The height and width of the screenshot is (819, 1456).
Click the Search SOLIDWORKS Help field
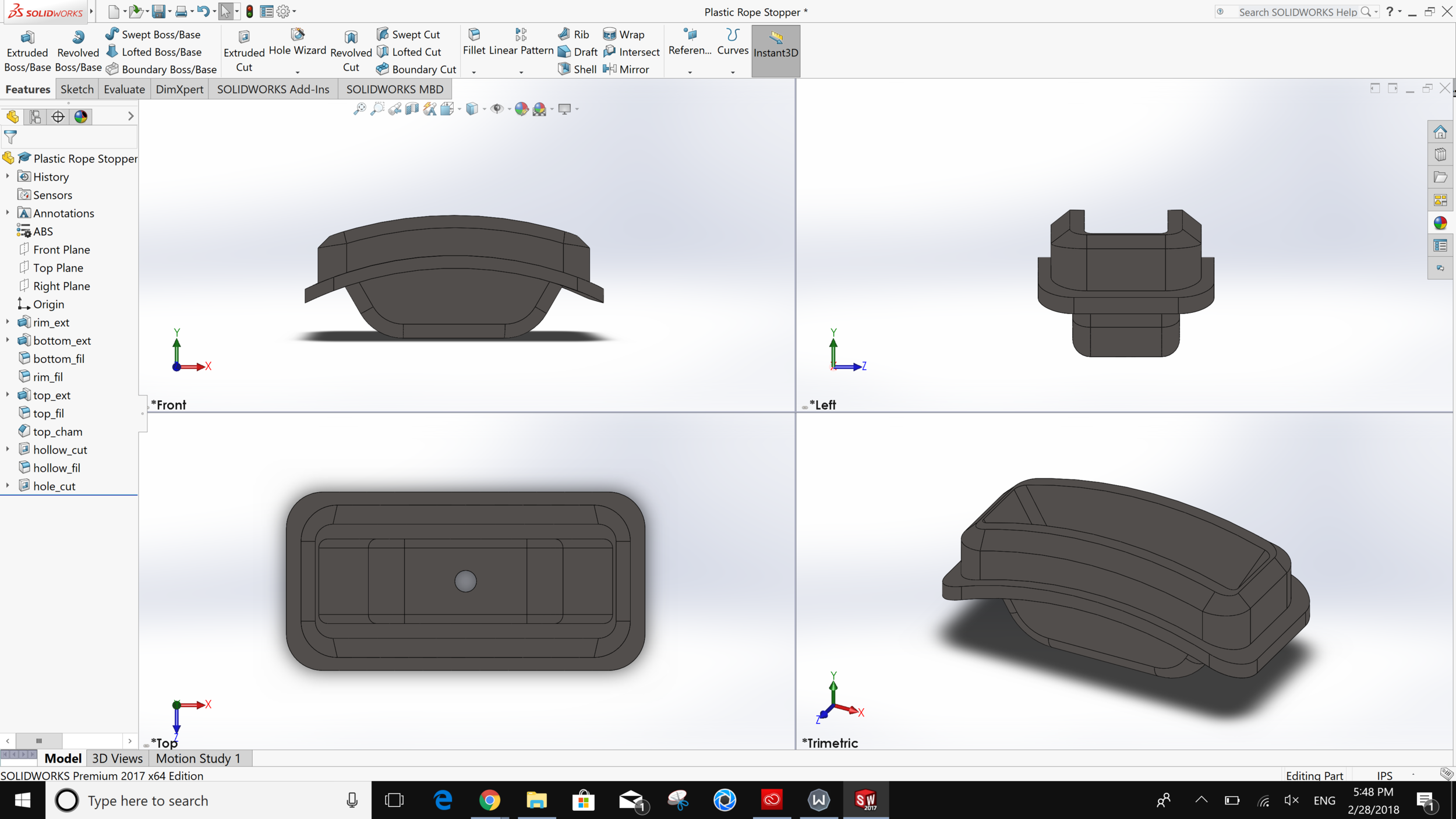(x=1297, y=12)
